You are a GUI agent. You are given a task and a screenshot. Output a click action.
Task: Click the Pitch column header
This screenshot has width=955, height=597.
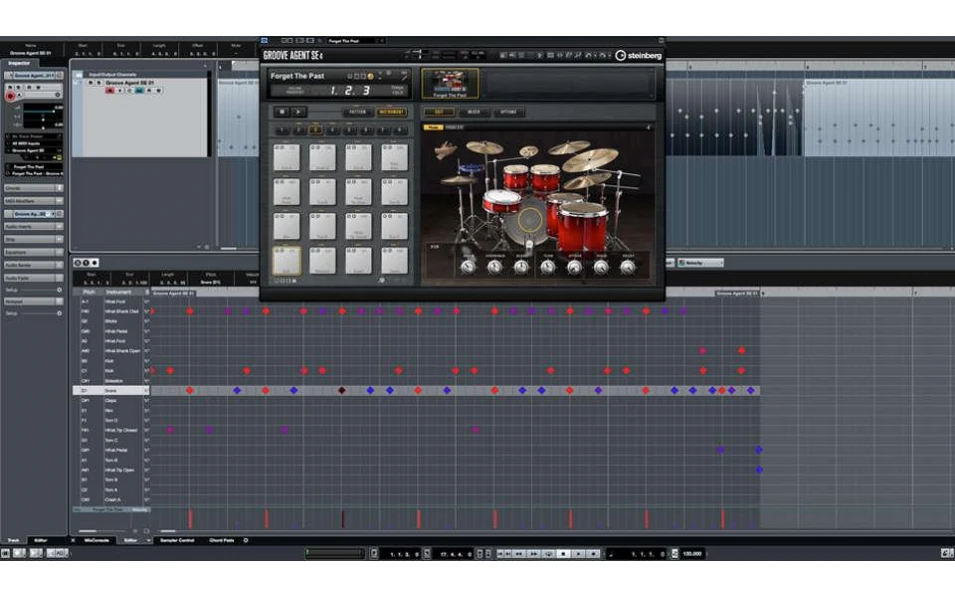click(88, 292)
